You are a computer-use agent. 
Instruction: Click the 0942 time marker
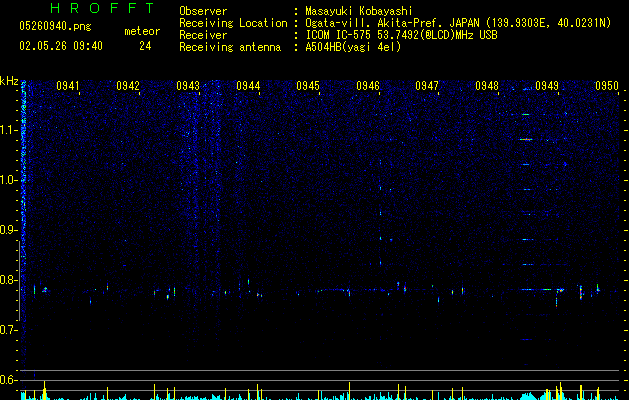click(x=128, y=86)
